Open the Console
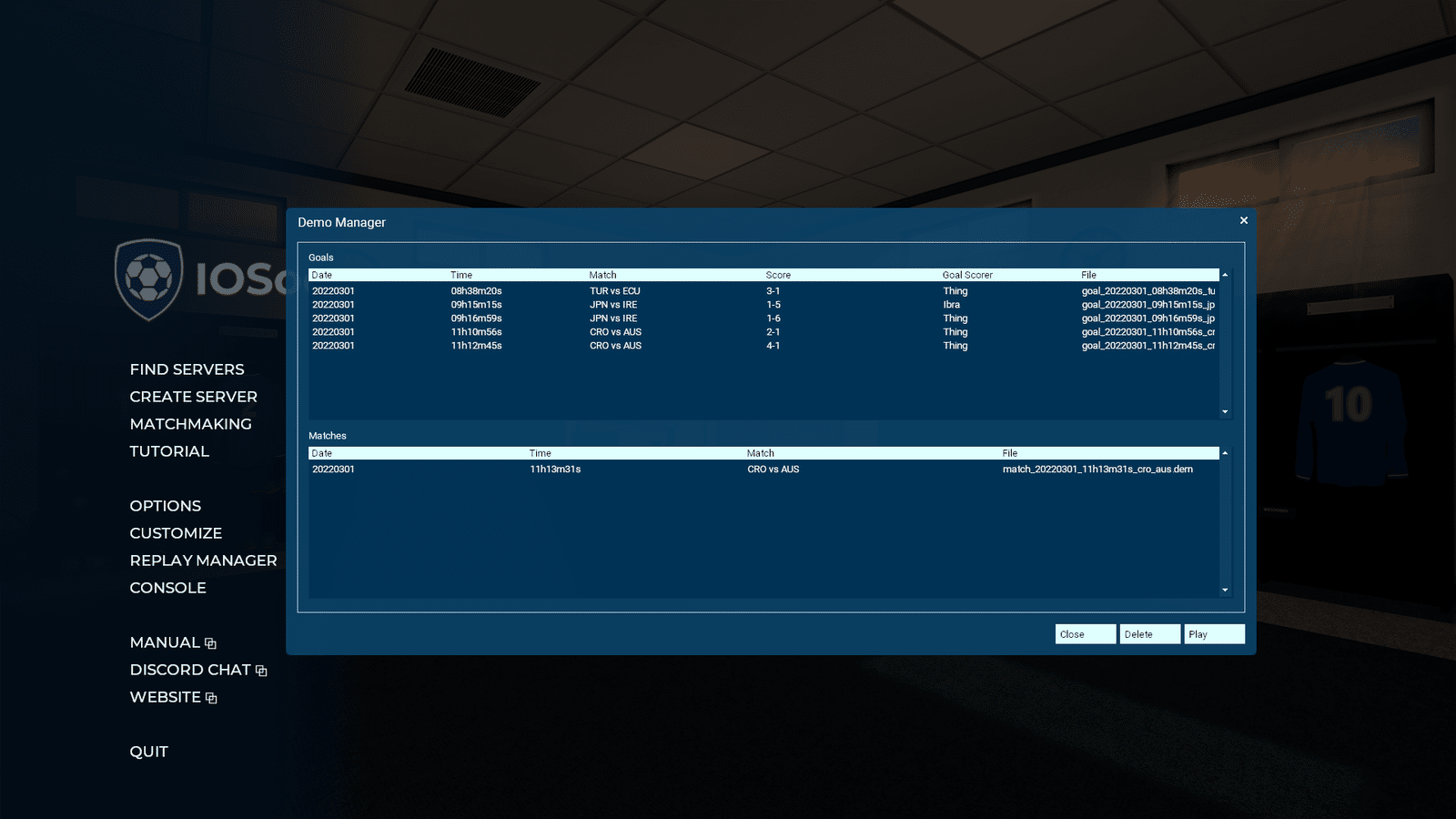The height and width of the screenshot is (819, 1456). pos(167,588)
